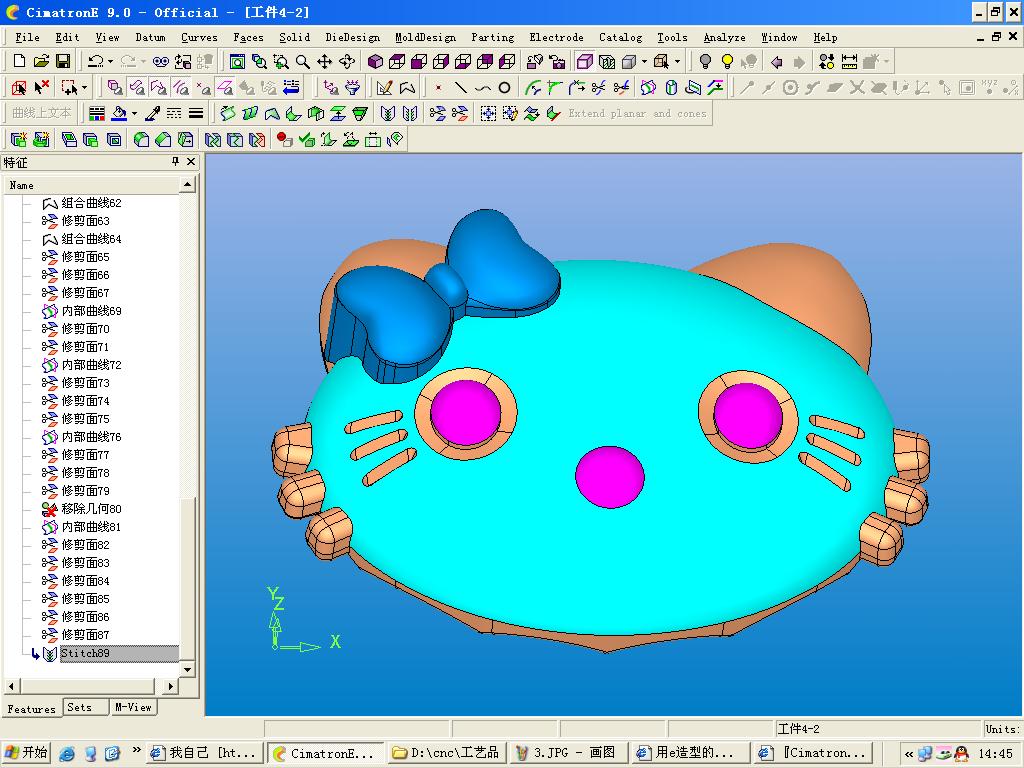Image resolution: width=1024 pixels, height=768 pixels.
Task: Open the Electrode menu
Action: point(556,37)
